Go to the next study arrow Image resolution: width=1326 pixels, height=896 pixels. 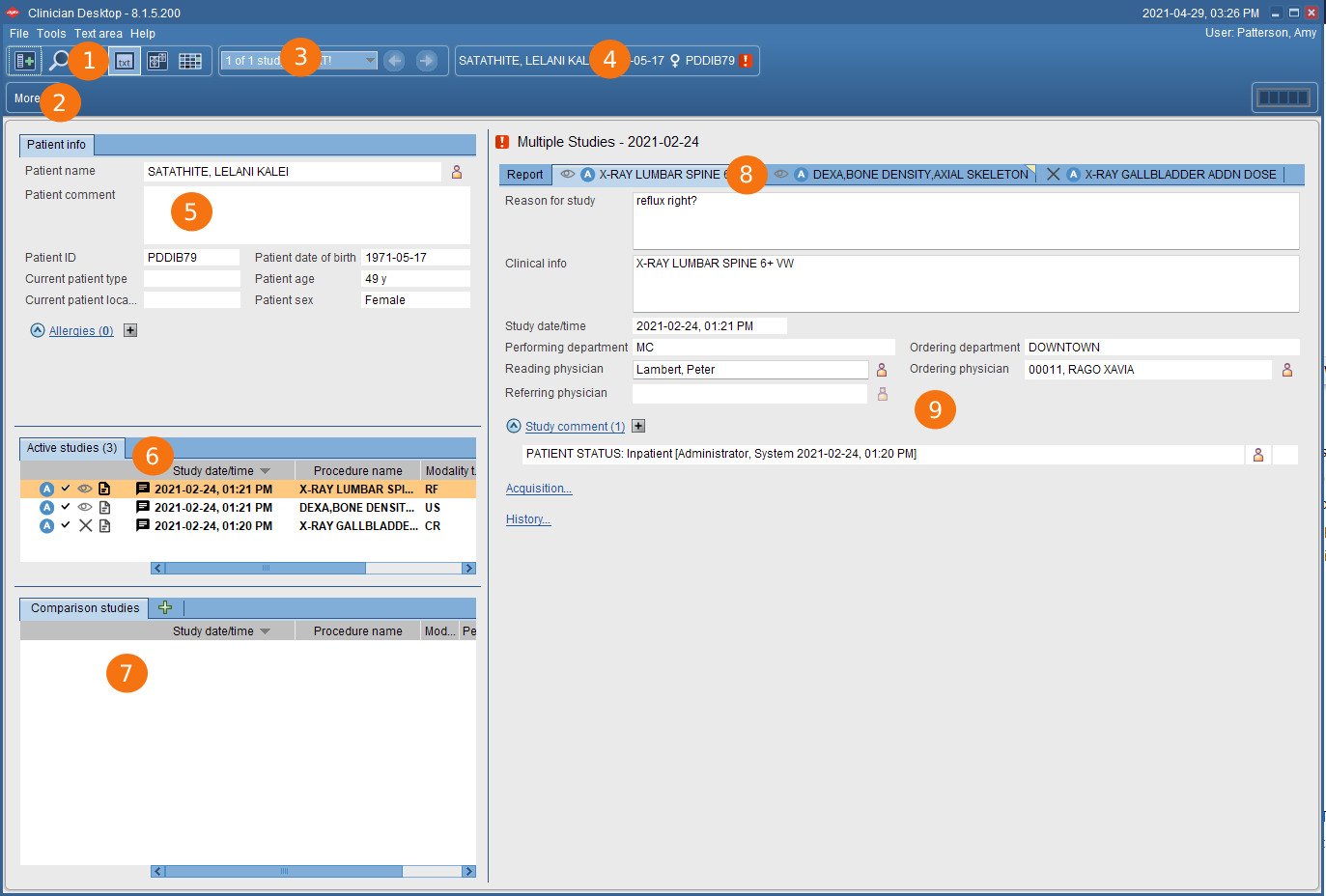click(x=426, y=61)
